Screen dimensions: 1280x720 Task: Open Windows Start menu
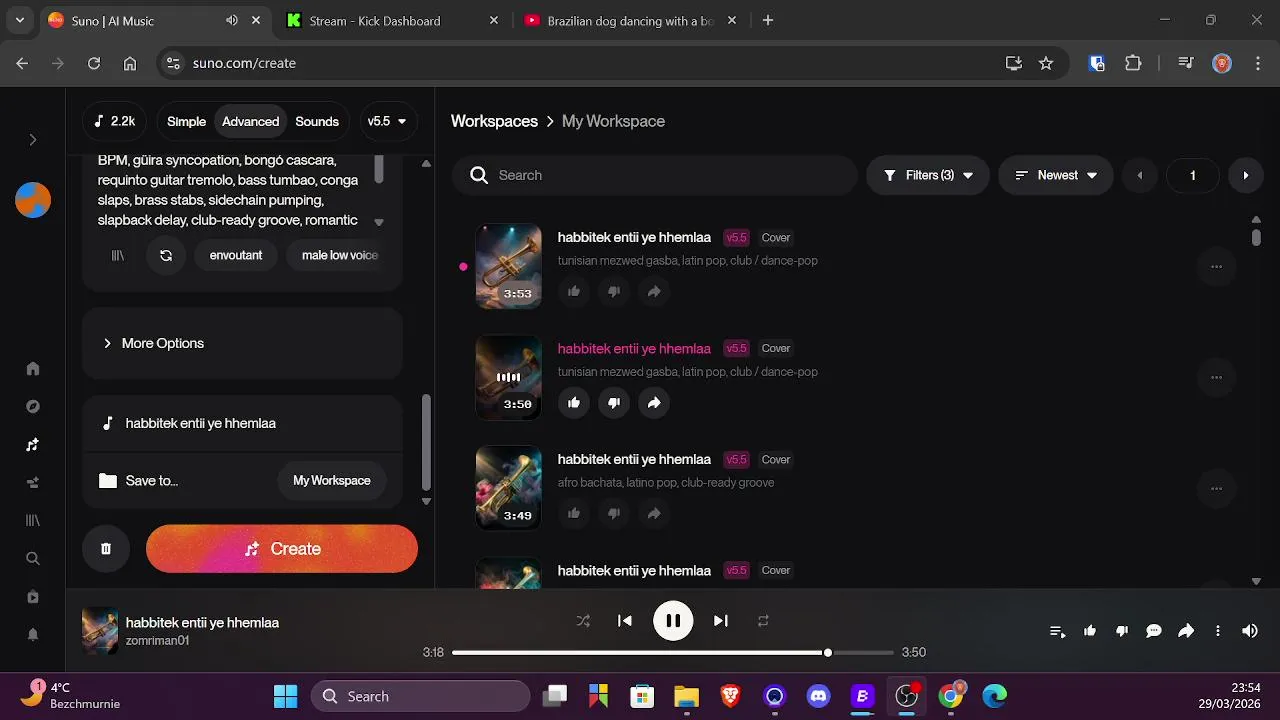click(285, 696)
